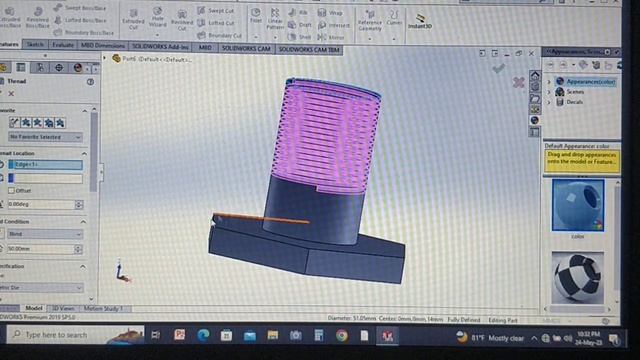
Task: Click the Edge<1> selection field
Action: [45, 164]
